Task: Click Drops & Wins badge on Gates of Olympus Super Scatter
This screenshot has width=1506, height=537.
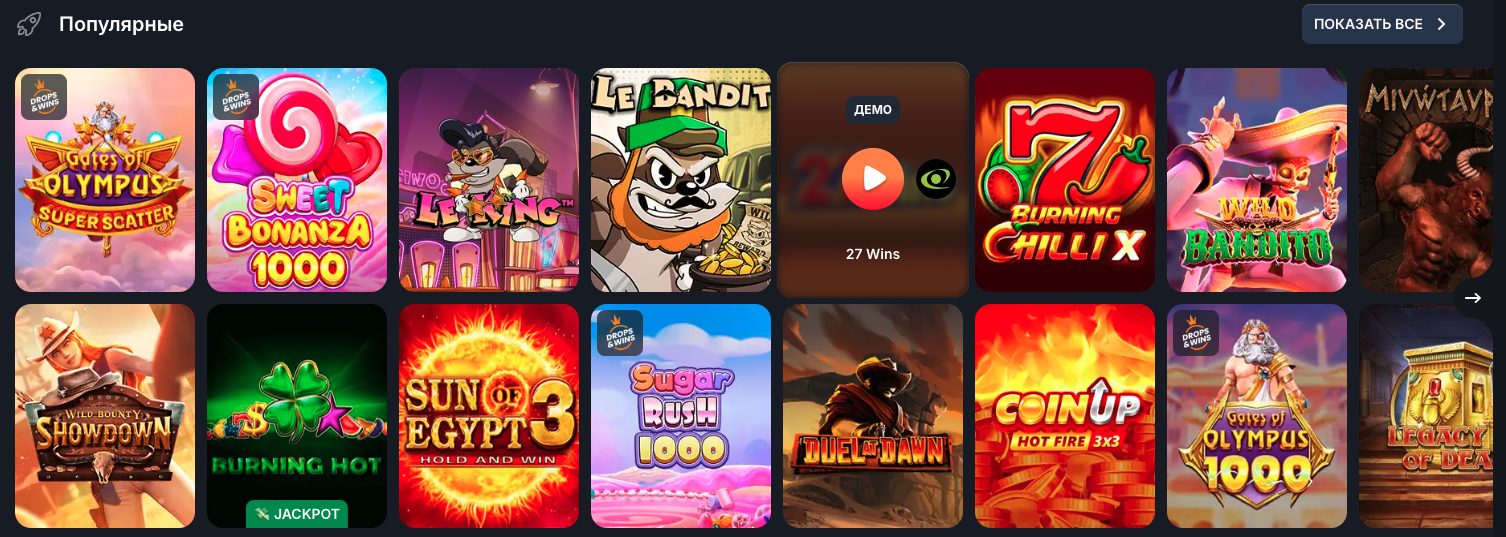Action: click(x=44, y=97)
